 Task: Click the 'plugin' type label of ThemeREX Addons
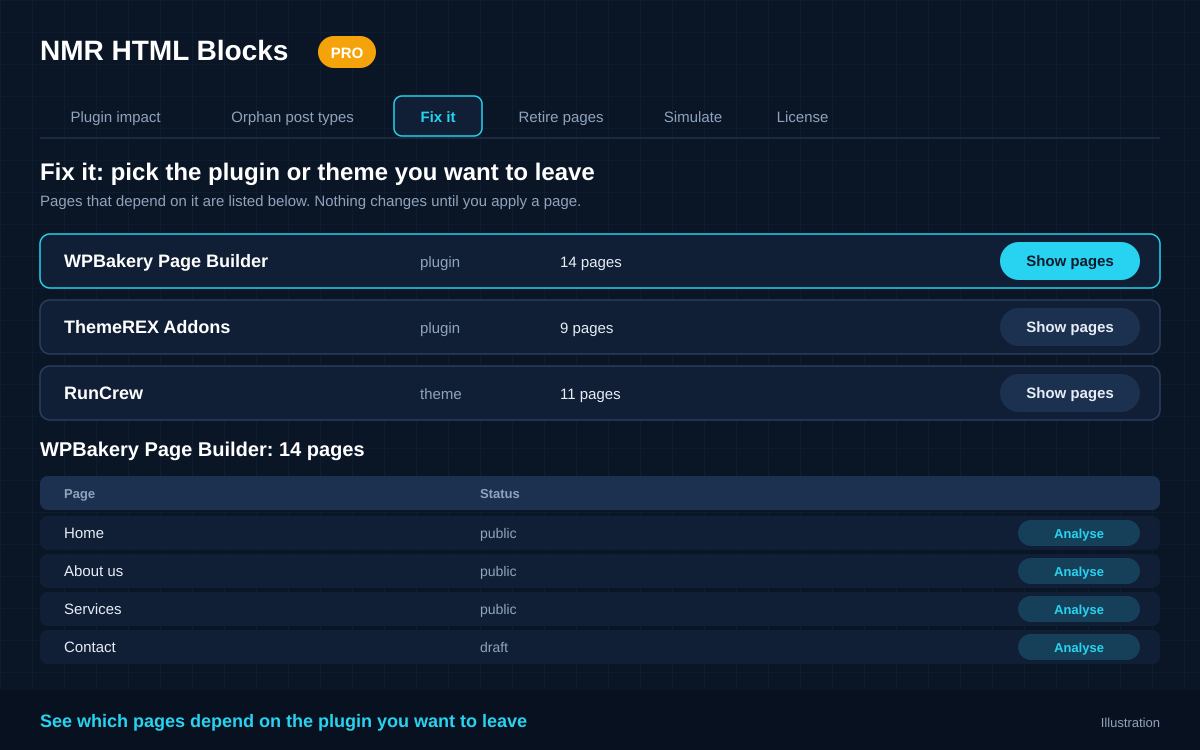click(x=440, y=328)
